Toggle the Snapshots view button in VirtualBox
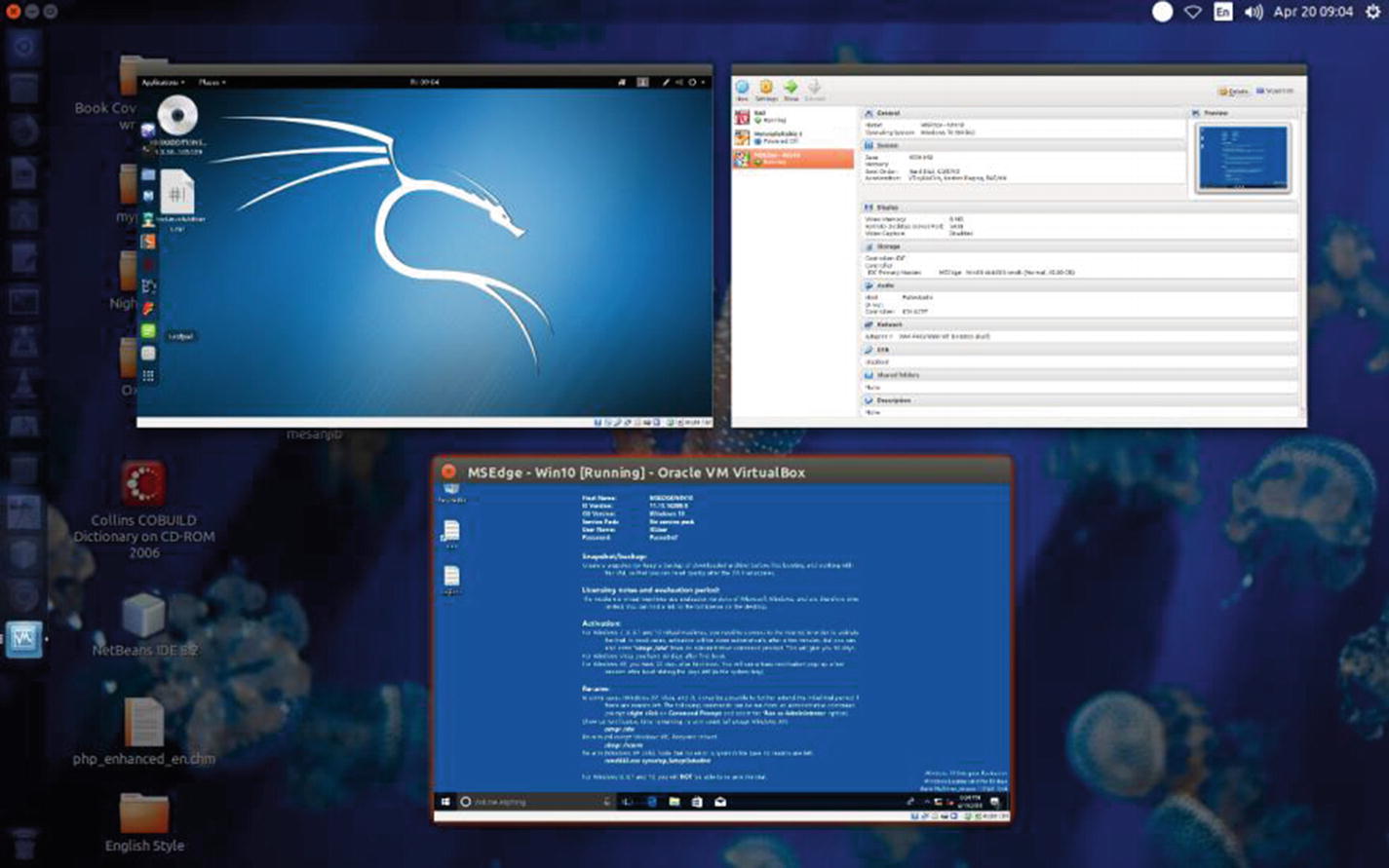Screen dimensions: 1389x868 tap(1275, 92)
